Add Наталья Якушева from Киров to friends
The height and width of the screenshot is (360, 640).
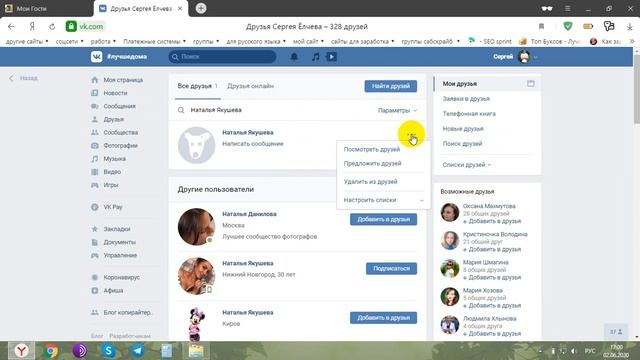click(383, 318)
